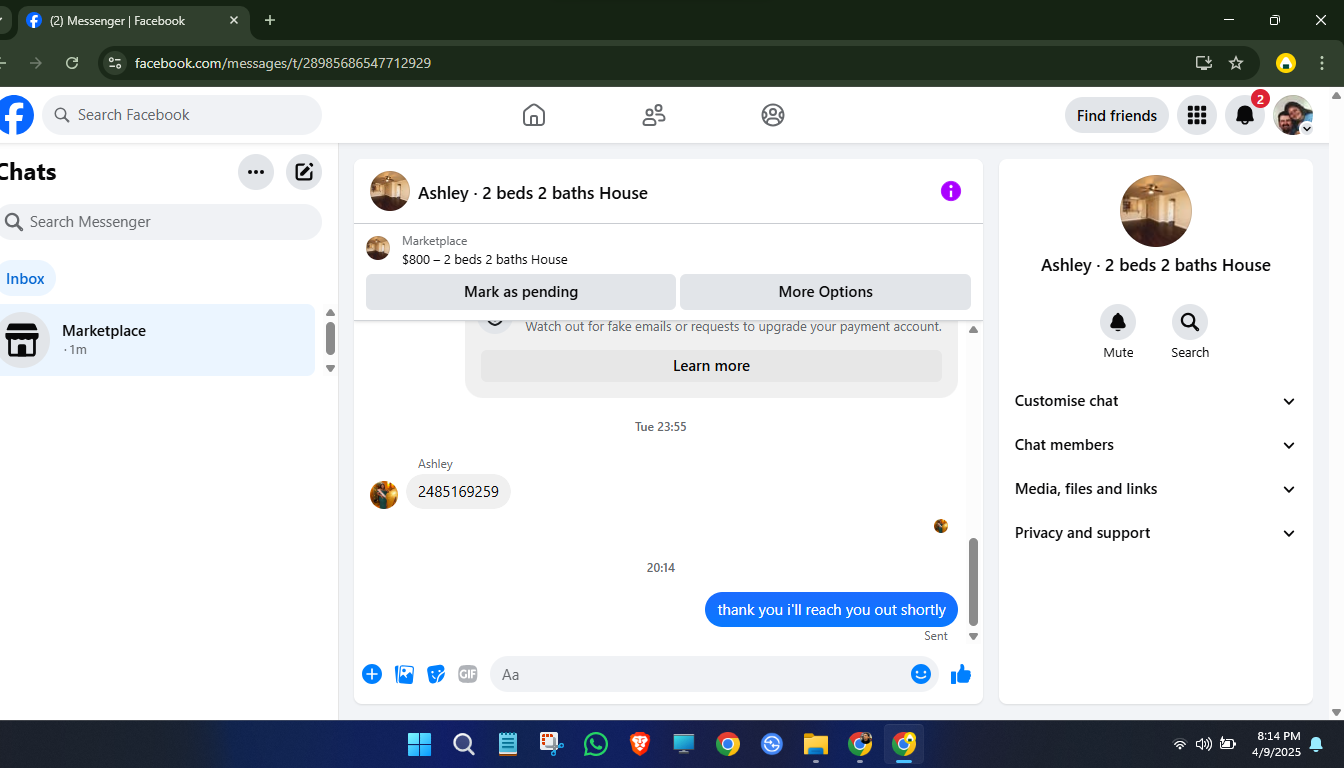Open the $800 Marketplace listing link
The image size is (1344, 768).
coord(485,259)
